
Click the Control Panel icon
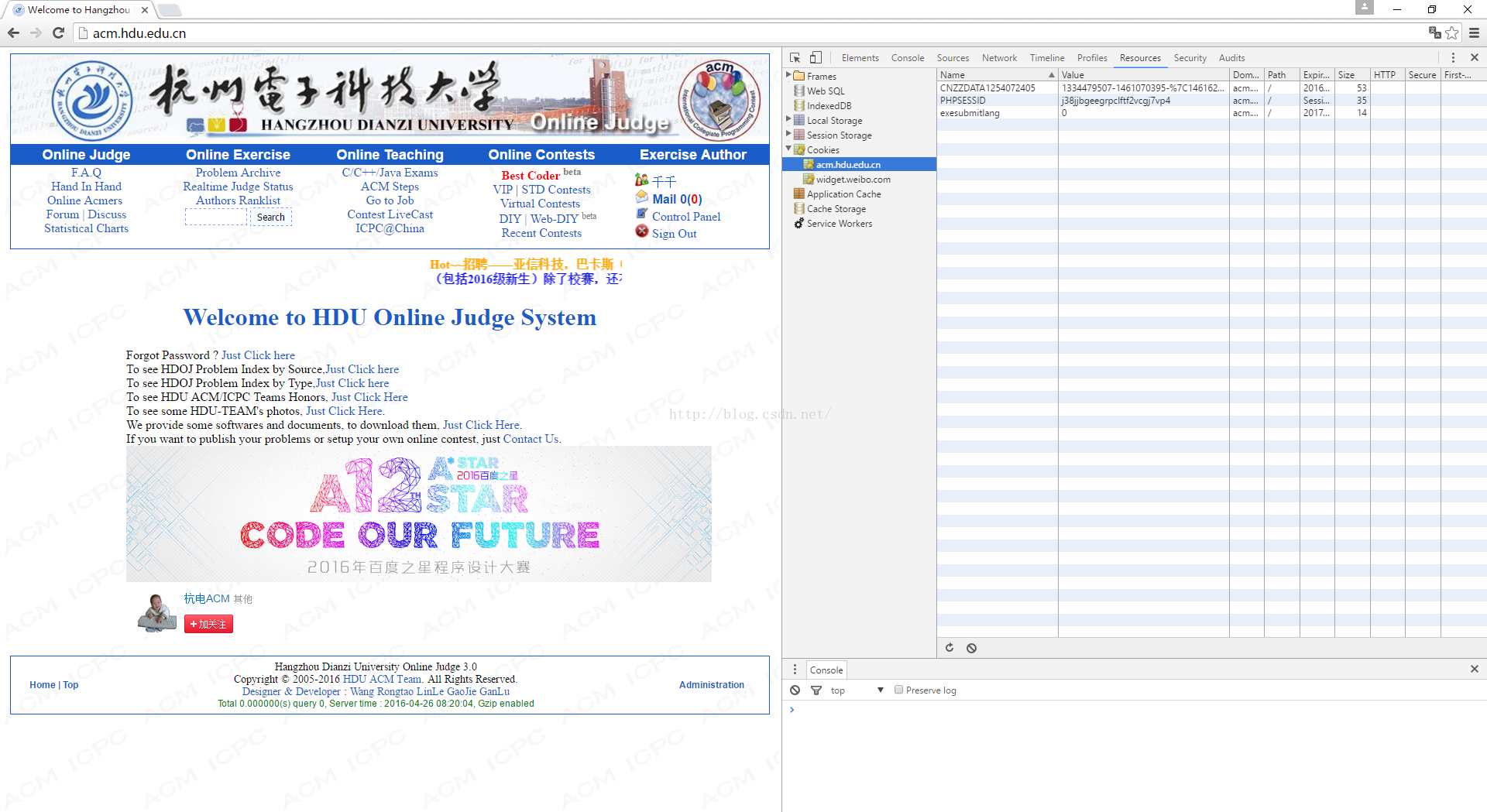[642, 214]
